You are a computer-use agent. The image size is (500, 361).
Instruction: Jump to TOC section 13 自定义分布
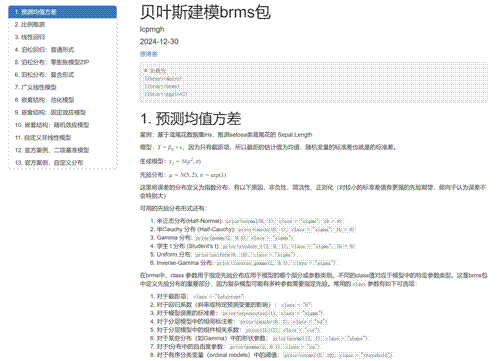[62, 163]
